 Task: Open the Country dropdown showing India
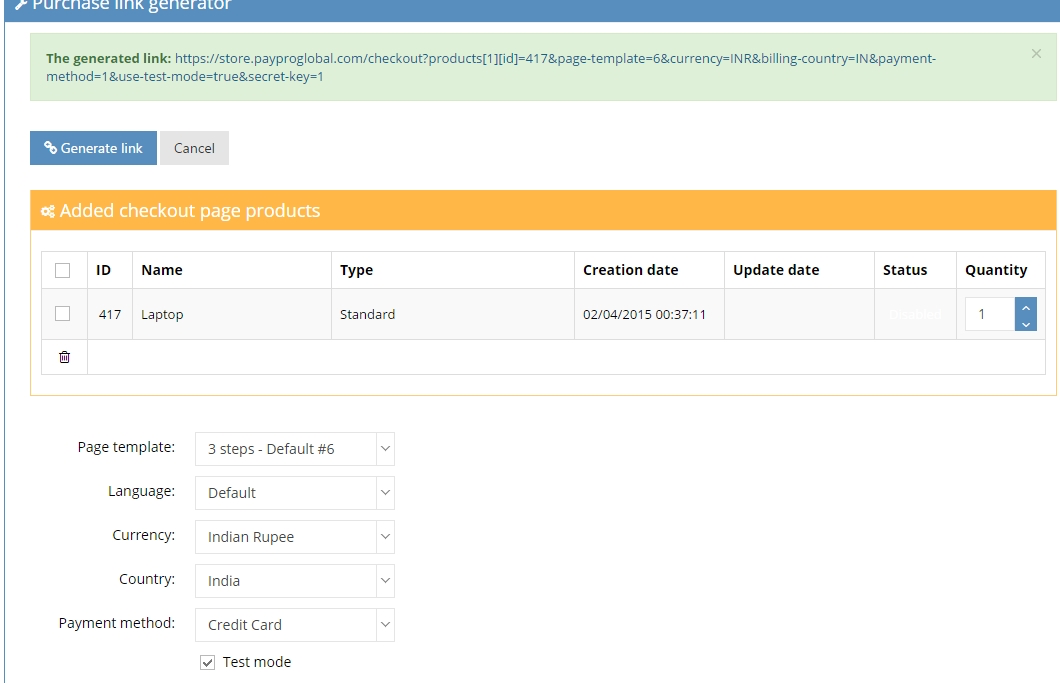pyautogui.click(x=295, y=581)
